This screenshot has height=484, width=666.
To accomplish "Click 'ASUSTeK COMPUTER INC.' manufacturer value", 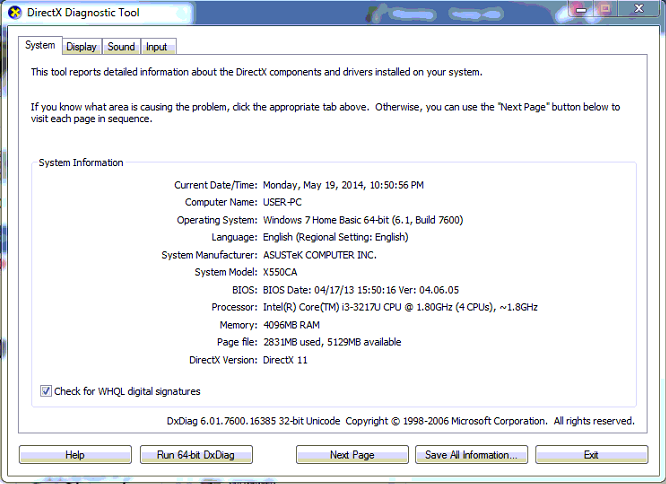I will pos(320,255).
